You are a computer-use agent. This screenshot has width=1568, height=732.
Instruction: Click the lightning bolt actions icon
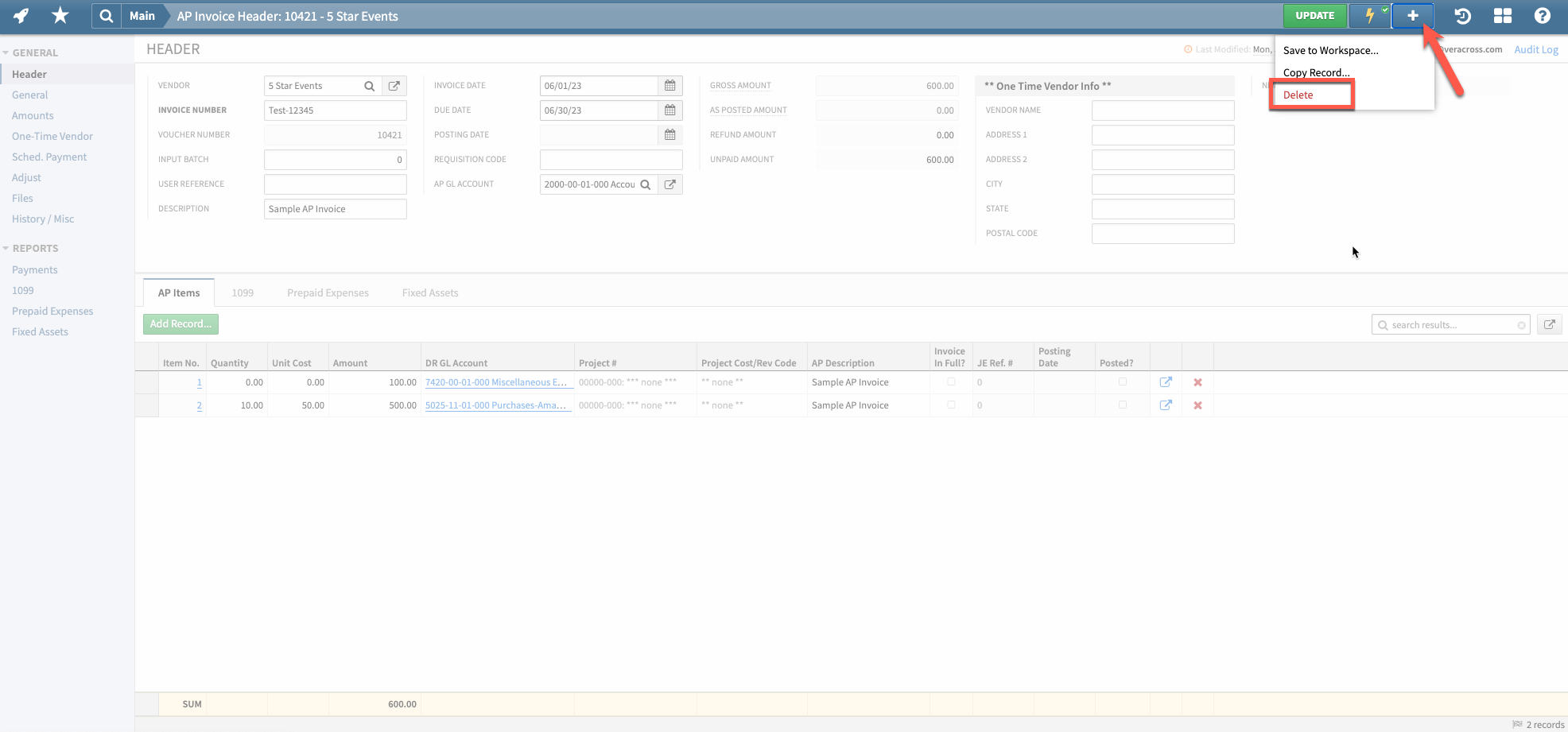1369,16
